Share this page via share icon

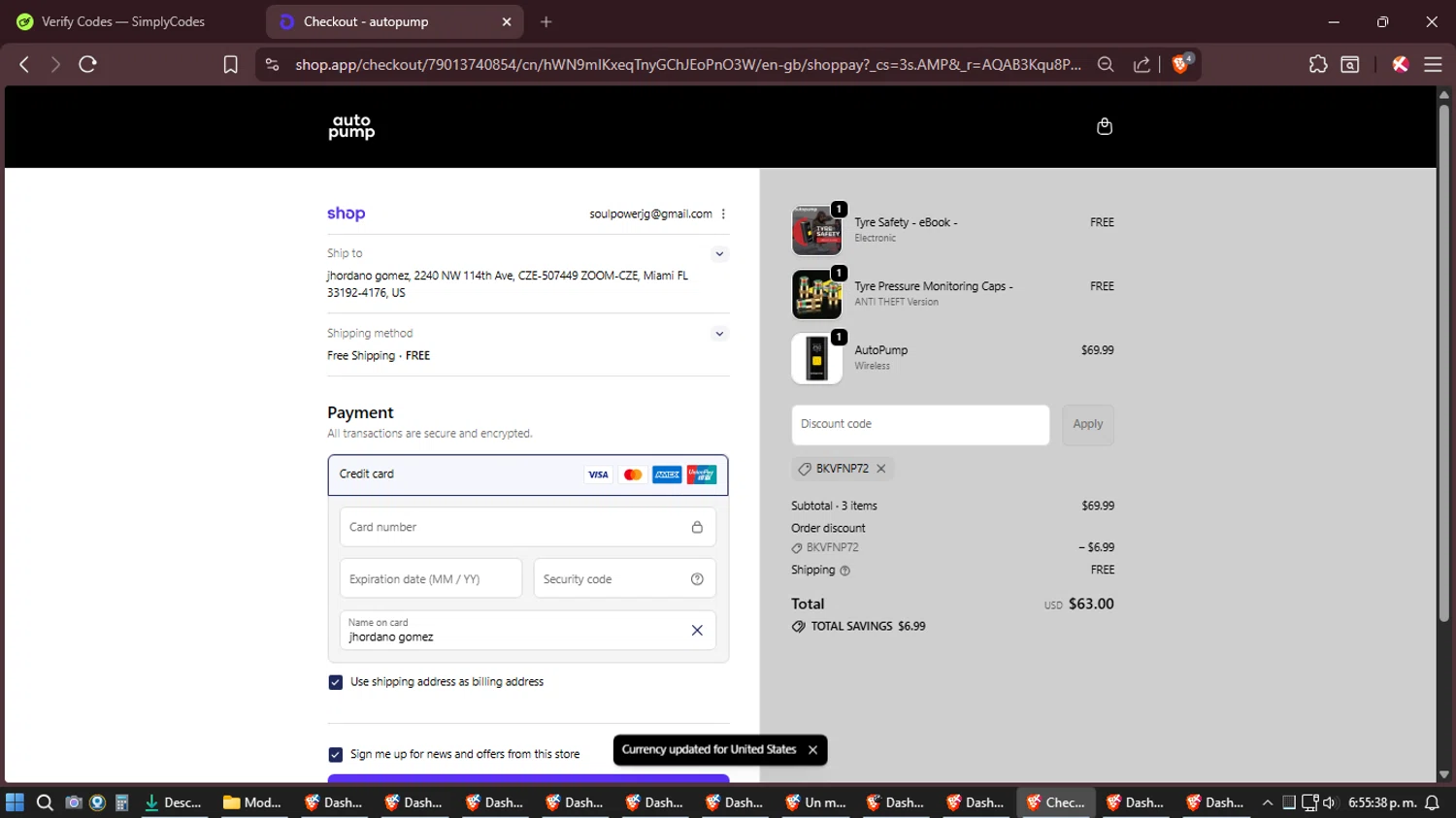tap(1142, 64)
